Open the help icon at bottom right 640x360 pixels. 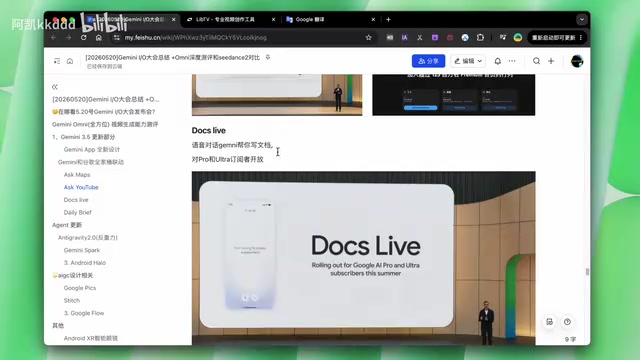point(567,322)
